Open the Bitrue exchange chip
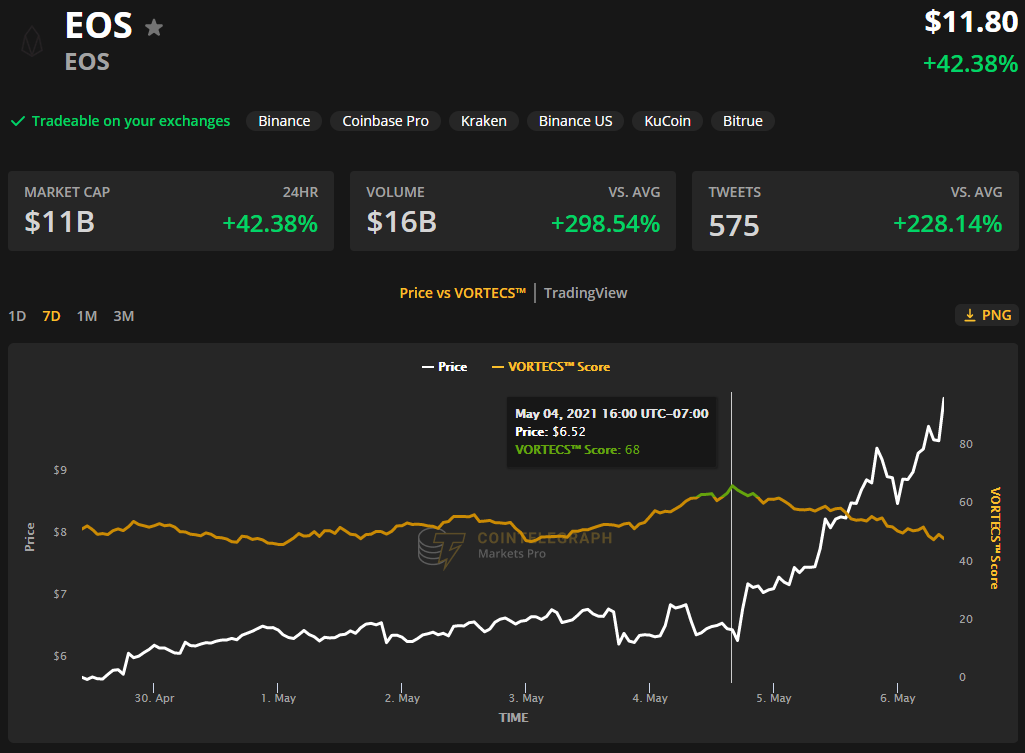1025x753 pixels. click(x=742, y=121)
